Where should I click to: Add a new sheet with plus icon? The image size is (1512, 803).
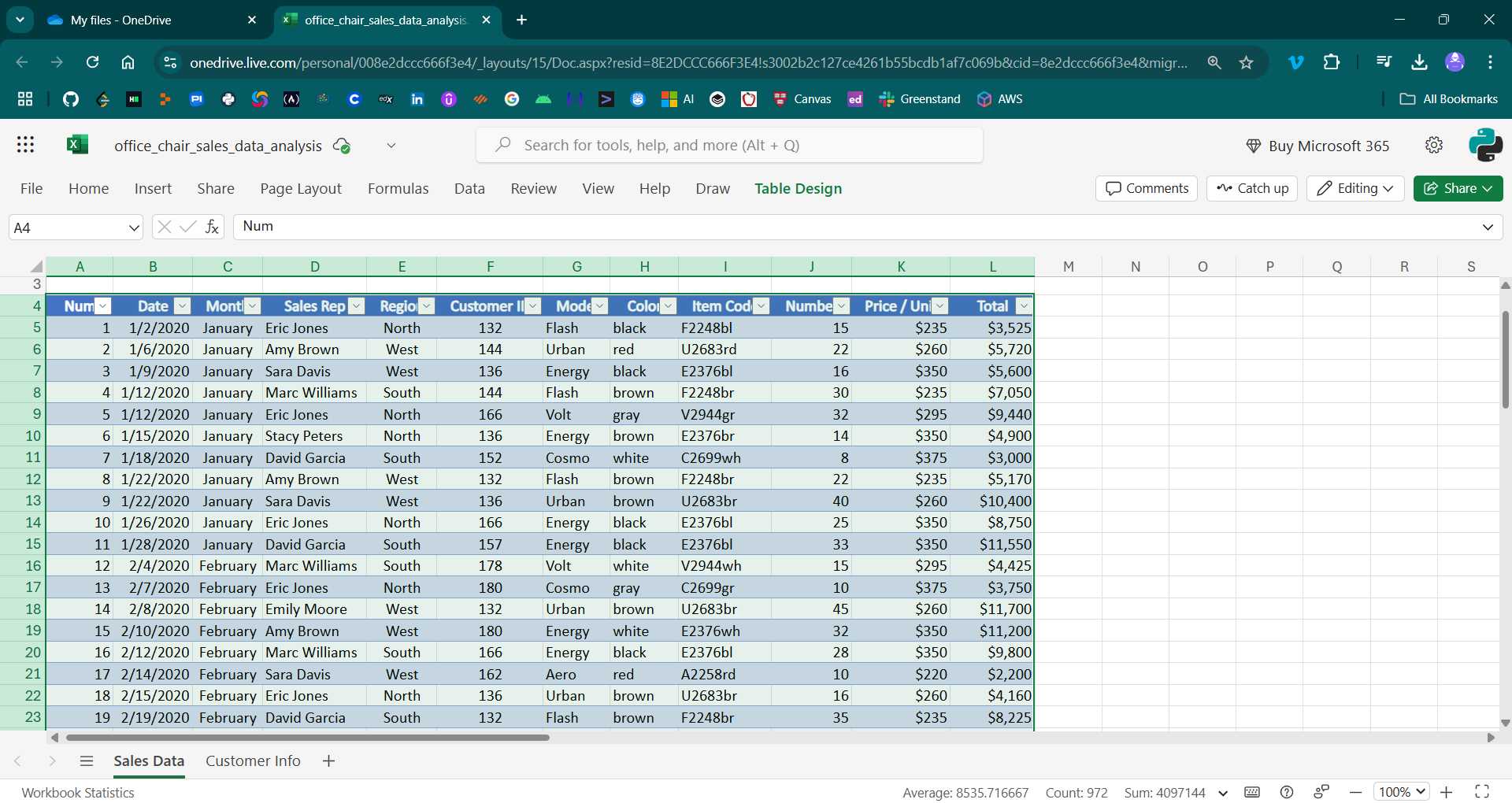[329, 761]
